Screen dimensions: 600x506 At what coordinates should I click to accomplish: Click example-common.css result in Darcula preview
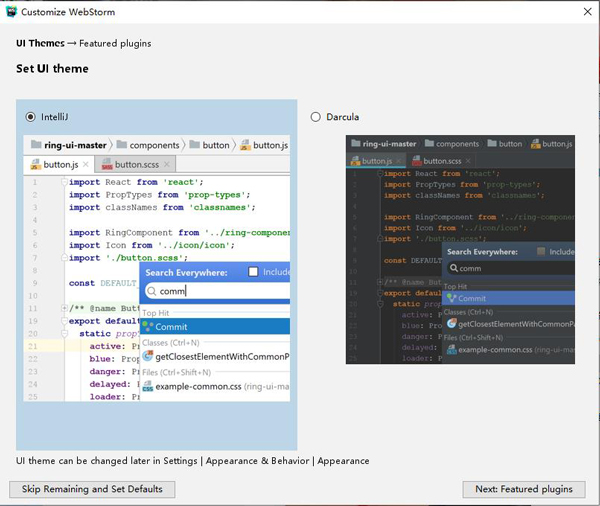(x=509, y=349)
